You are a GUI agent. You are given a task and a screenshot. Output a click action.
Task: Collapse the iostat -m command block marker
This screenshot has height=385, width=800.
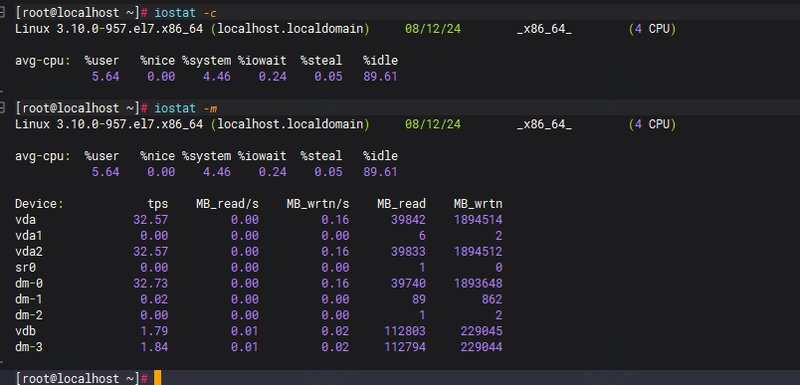click(2, 108)
